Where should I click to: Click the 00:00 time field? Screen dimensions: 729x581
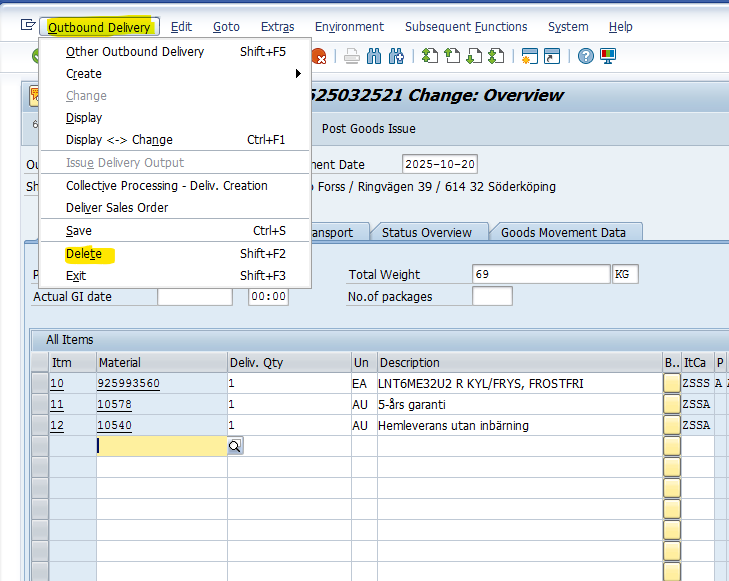pyautogui.click(x=268, y=297)
